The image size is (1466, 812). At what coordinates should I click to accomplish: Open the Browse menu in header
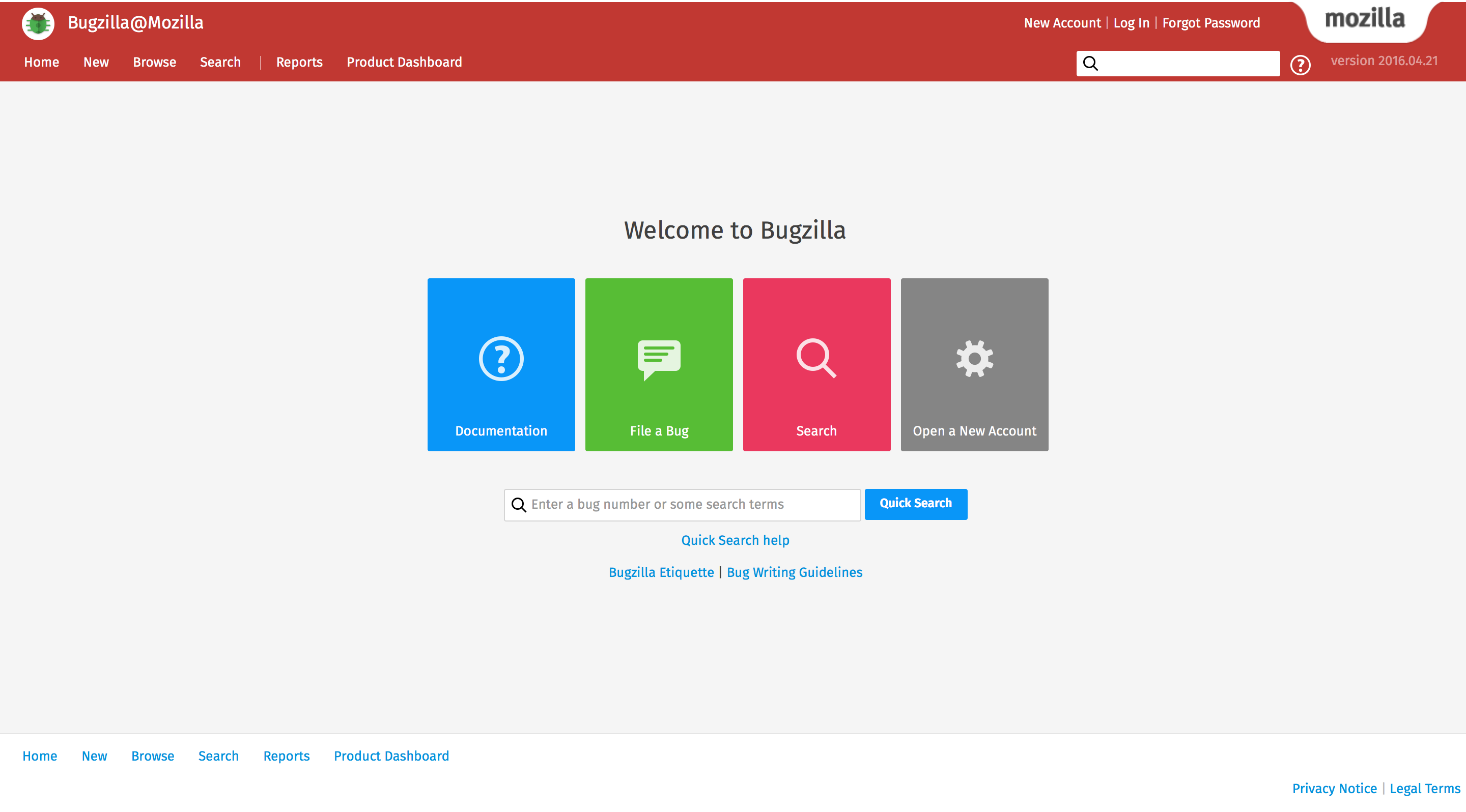click(x=154, y=62)
